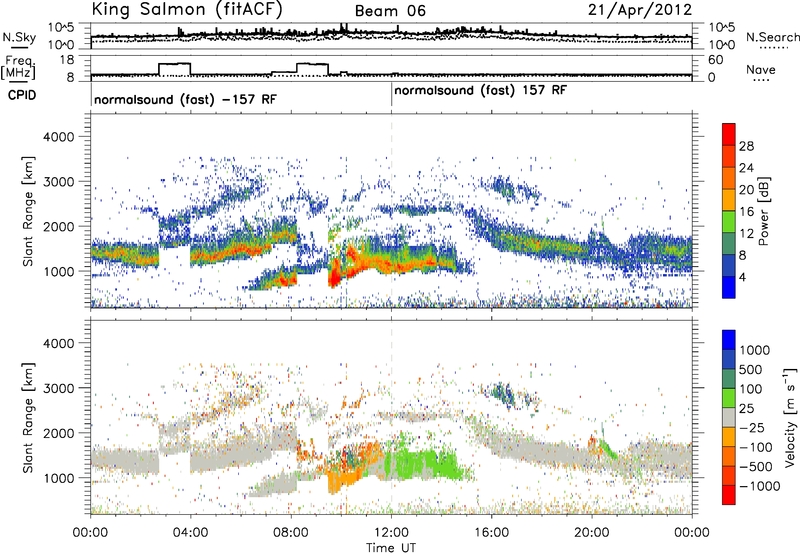This screenshot has width=800, height=554.
Task: Click 'normalsound (fast) -157 RF' text
Action: 185,99
